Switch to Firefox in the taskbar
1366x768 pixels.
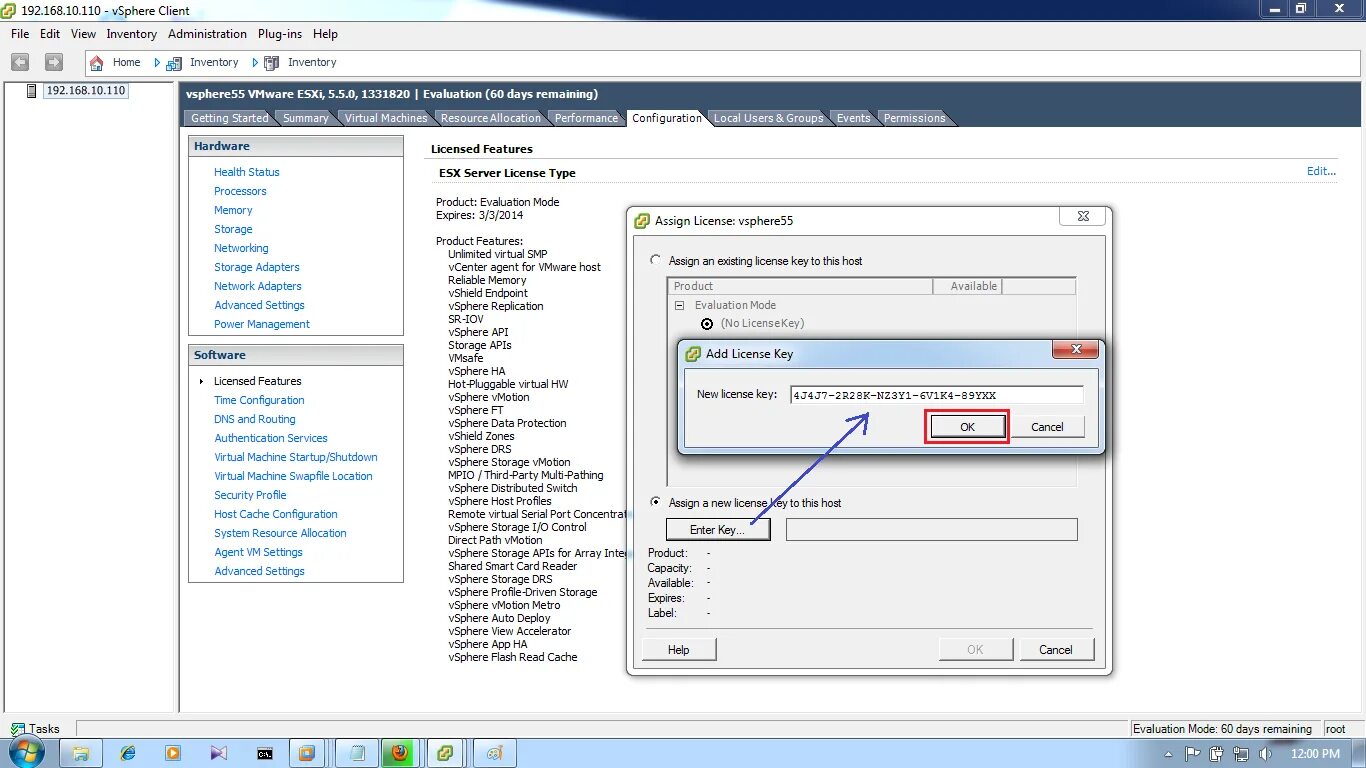click(x=400, y=753)
